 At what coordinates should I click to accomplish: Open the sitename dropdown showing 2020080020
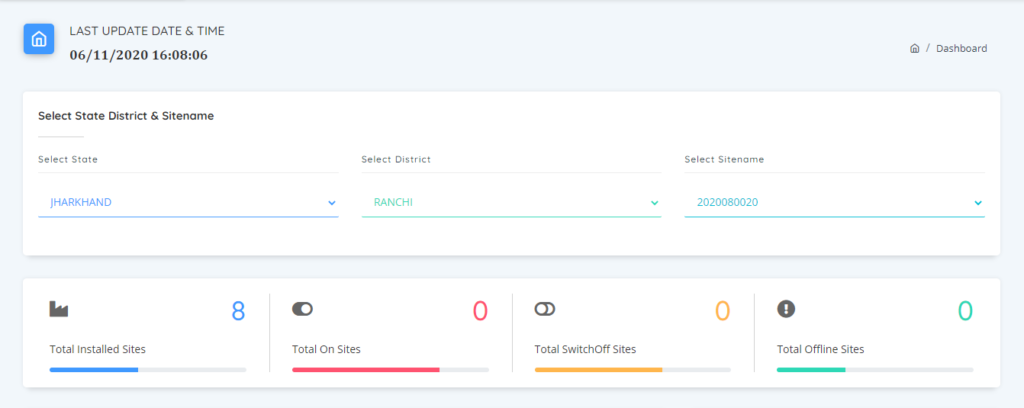coord(835,202)
